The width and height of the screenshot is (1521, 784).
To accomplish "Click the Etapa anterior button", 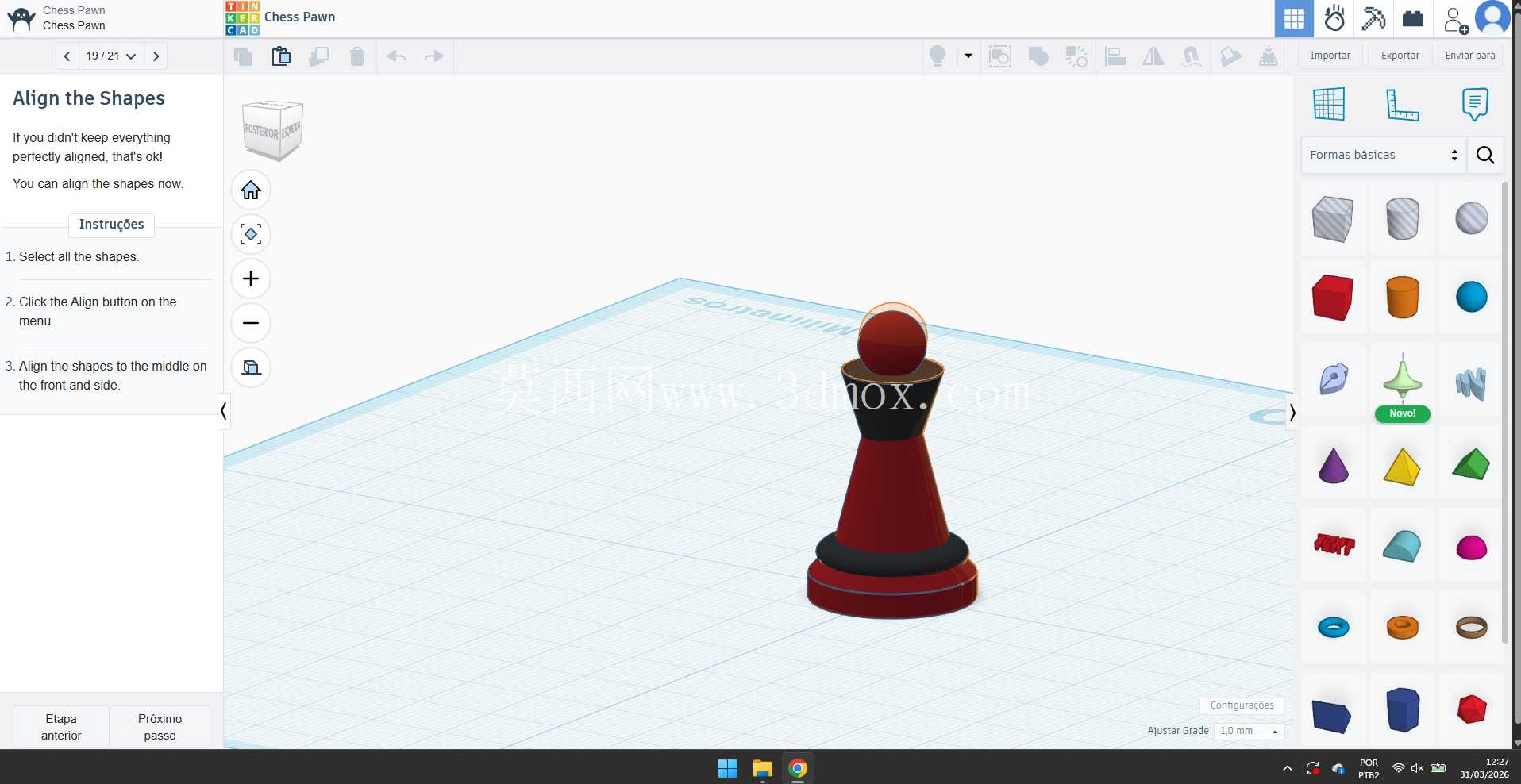I will (61, 727).
